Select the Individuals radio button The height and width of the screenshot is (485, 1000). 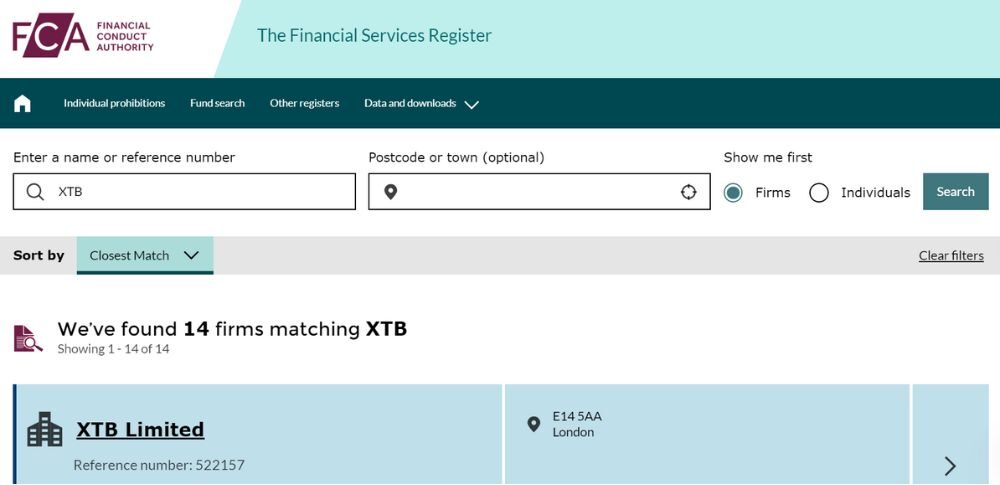819,192
